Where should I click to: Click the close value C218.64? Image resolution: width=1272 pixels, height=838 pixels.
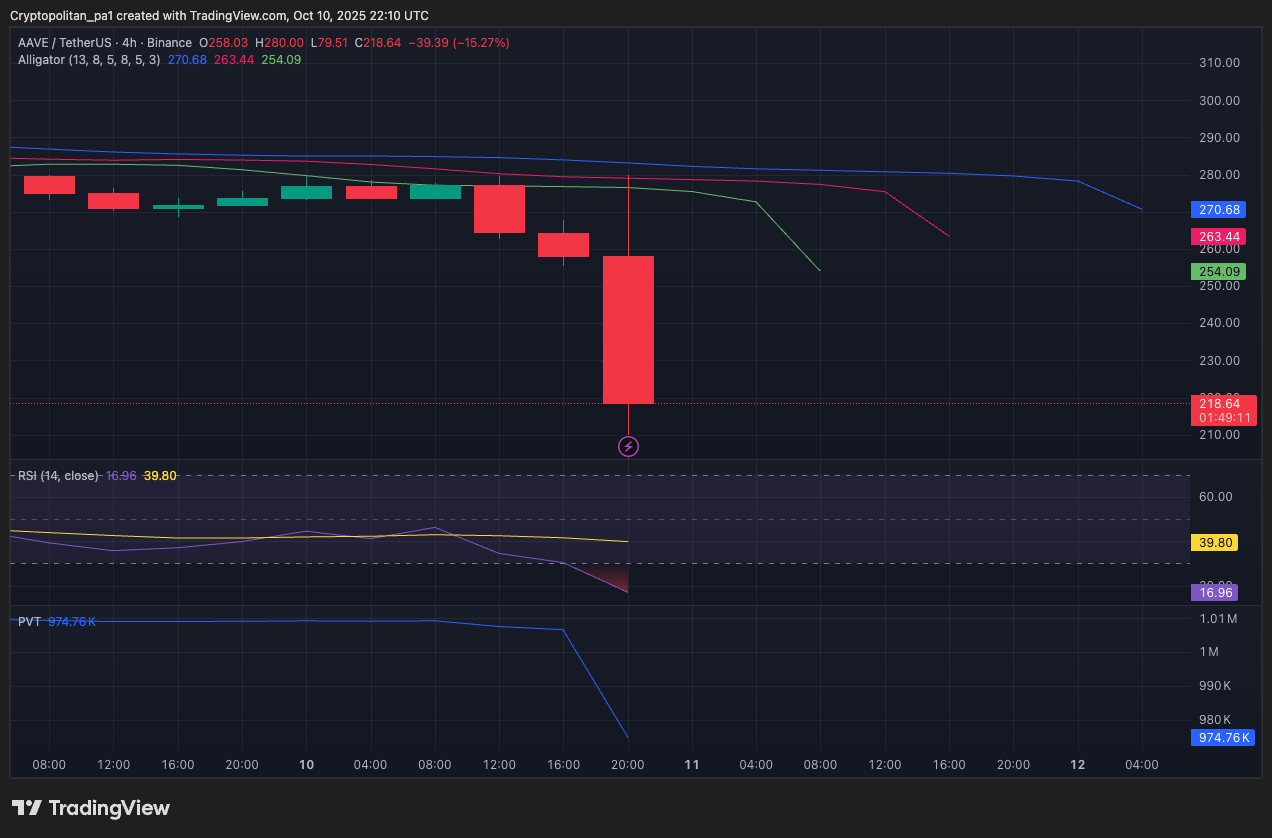378,43
